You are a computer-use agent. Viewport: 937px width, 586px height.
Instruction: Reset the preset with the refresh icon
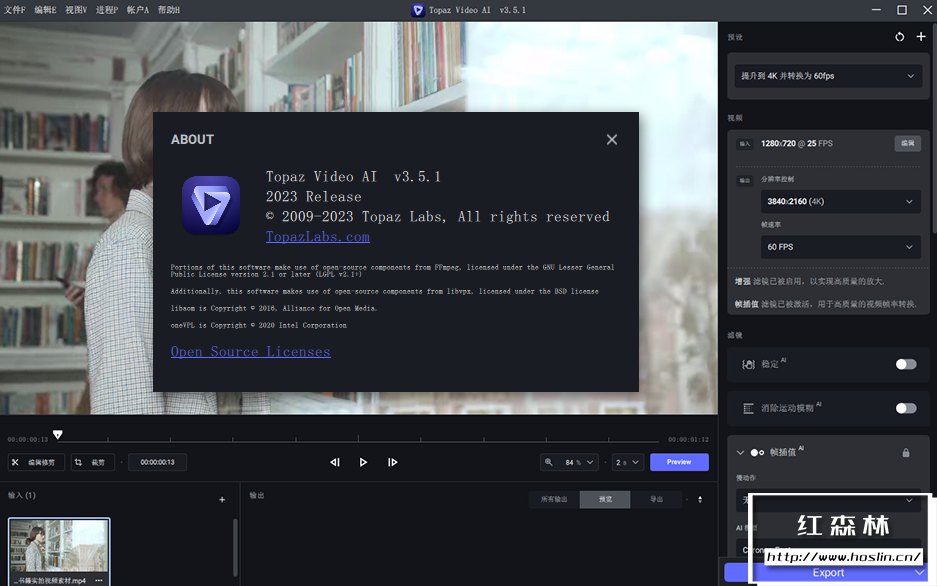click(899, 37)
